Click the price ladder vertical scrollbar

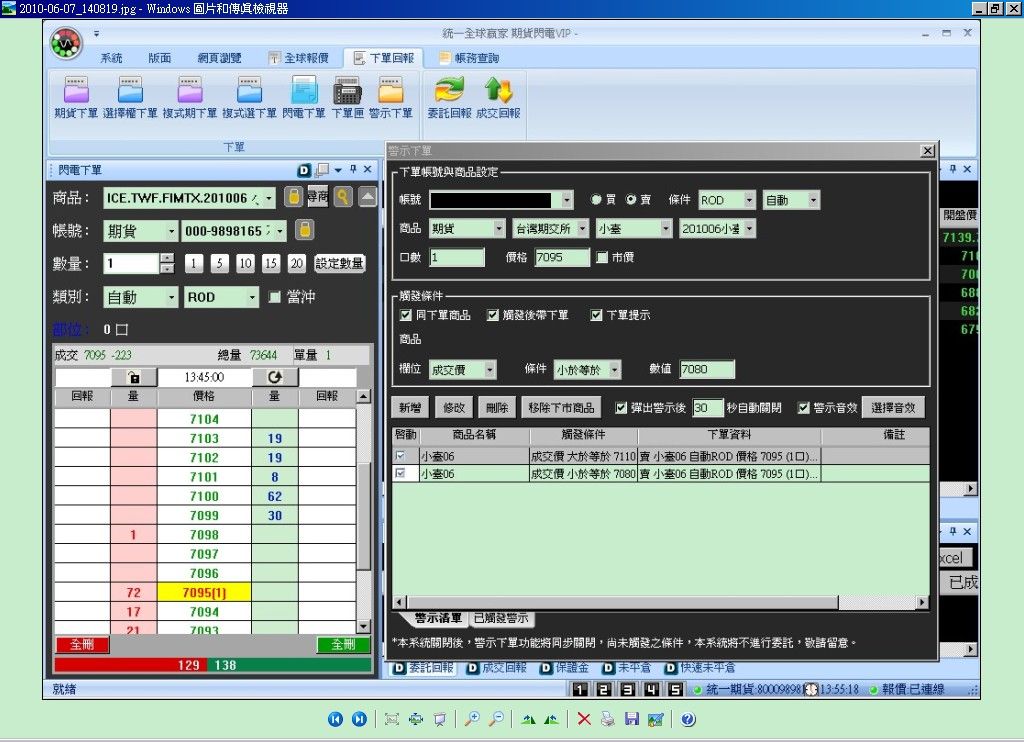[x=364, y=511]
